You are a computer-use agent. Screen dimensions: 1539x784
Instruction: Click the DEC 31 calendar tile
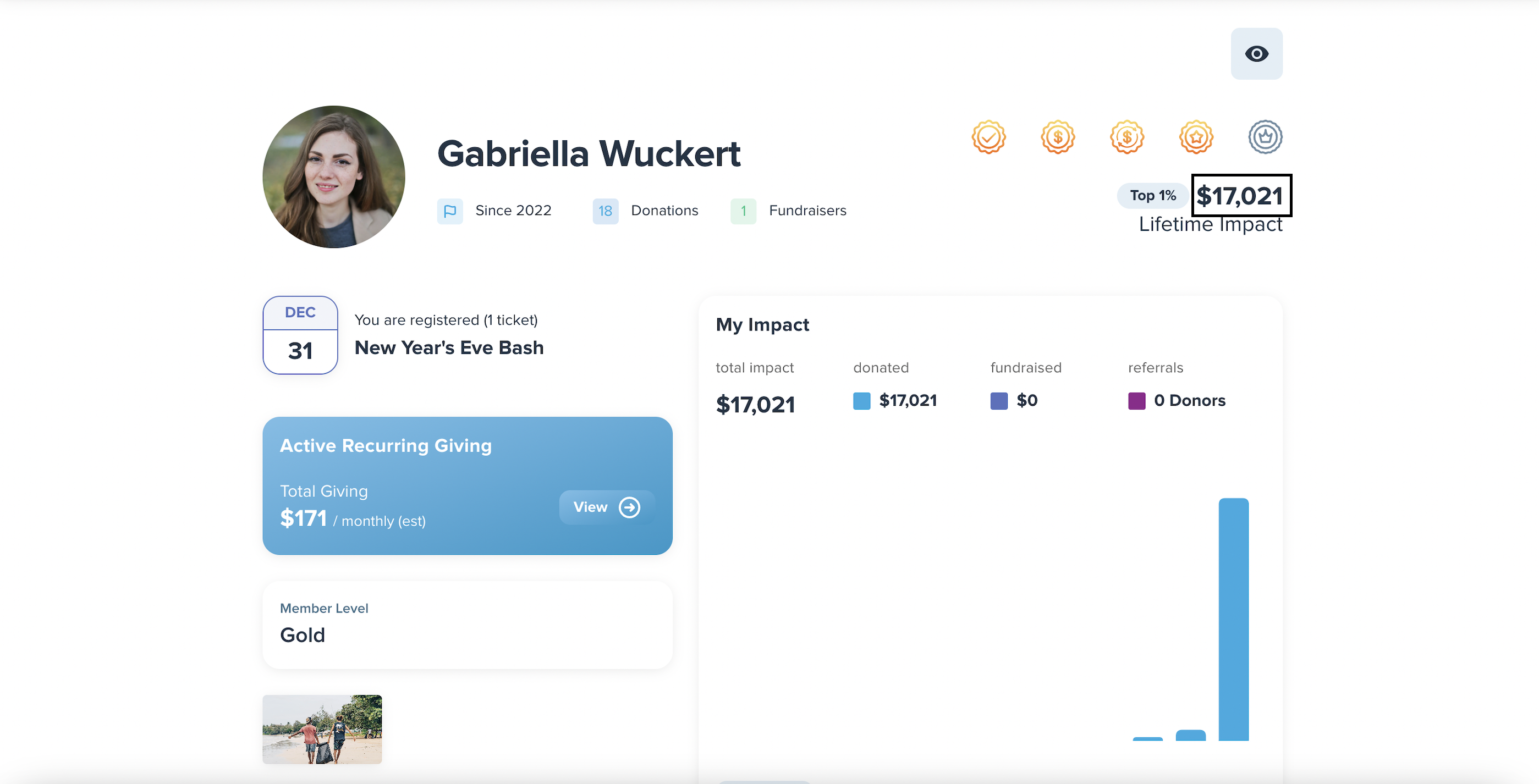pyautogui.click(x=300, y=335)
